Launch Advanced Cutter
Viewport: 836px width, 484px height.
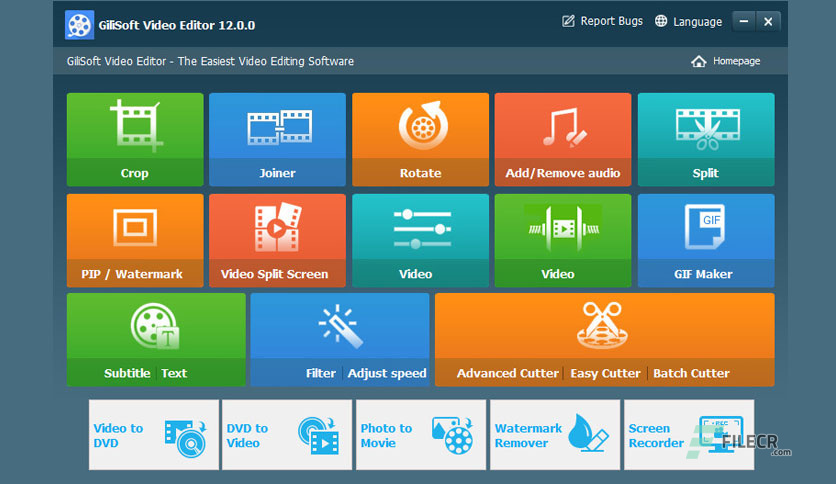pos(508,373)
